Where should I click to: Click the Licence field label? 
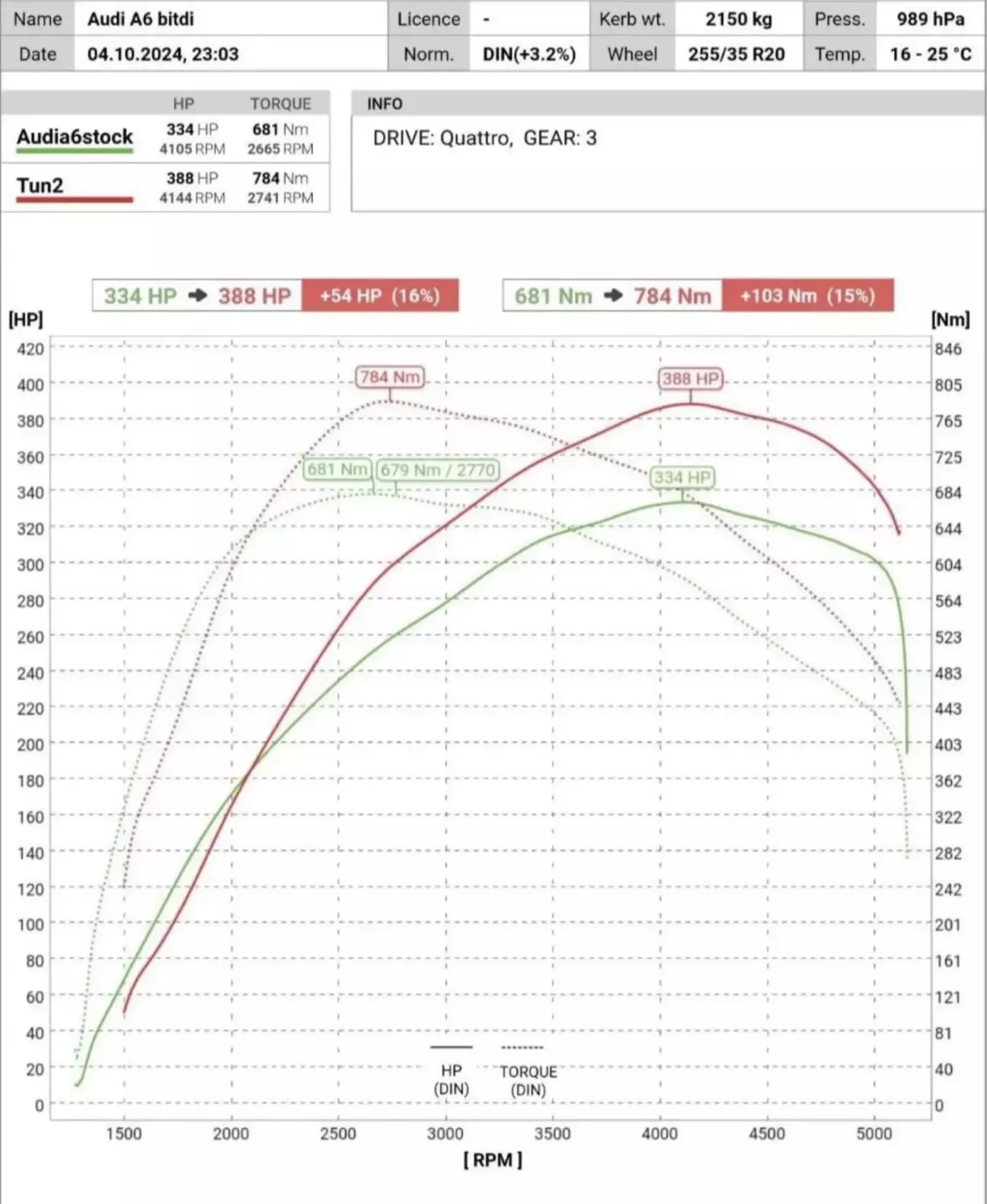coord(428,19)
